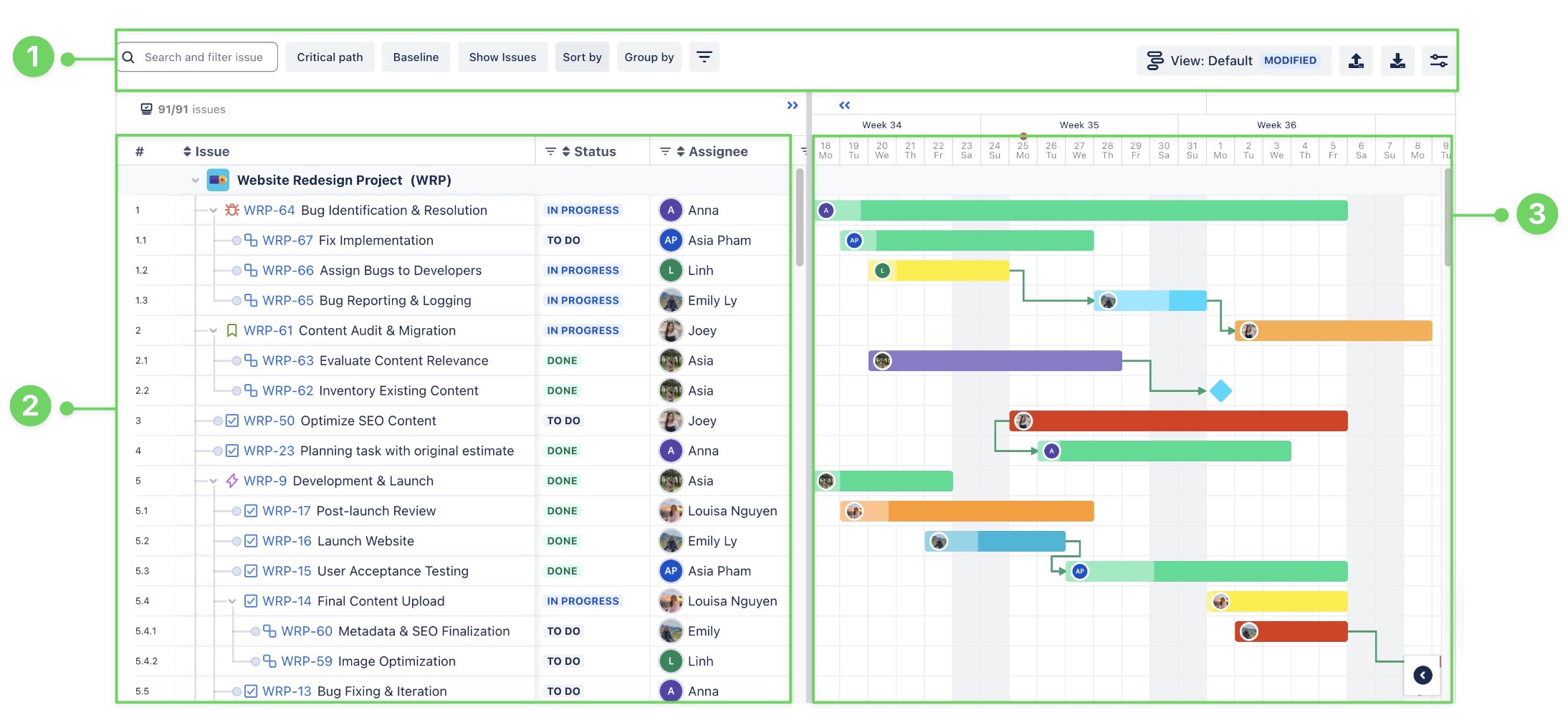Click the task checkbox icon of WRP-50
Viewport: 1568px width, 725px height.
click(x=231, y=421)
